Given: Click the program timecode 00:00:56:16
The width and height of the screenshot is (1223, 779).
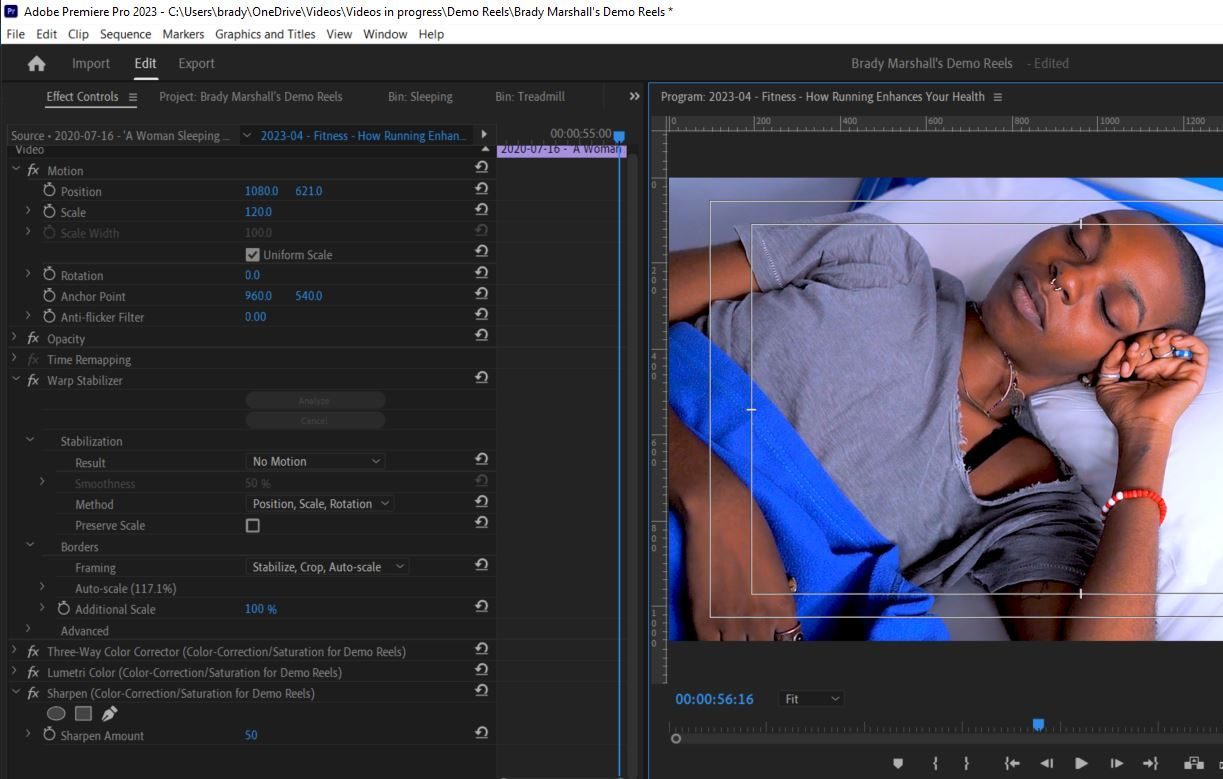Looking at the screenshot, I should click(x=714, y=699).
